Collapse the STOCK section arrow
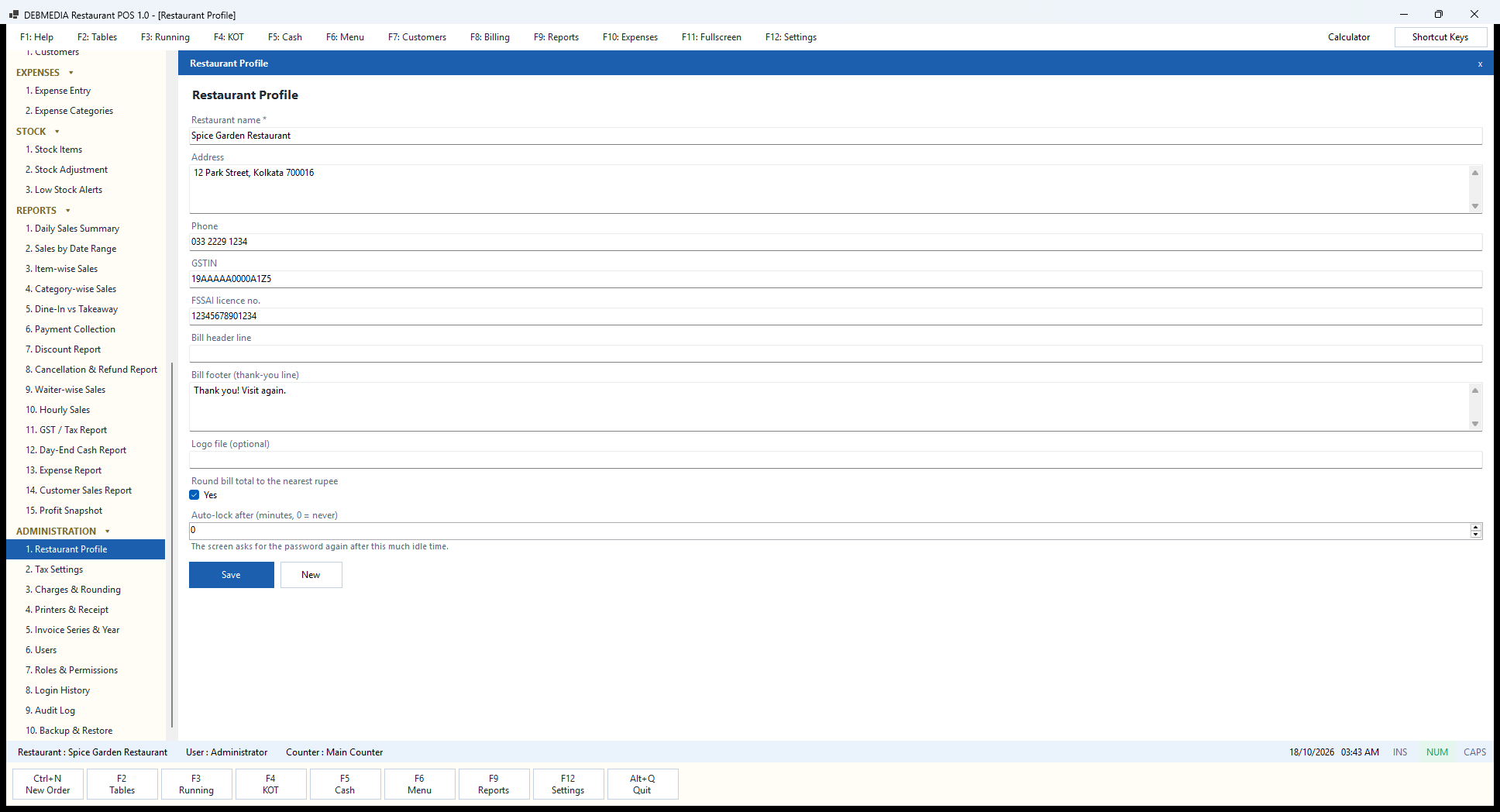 point(57,132)
